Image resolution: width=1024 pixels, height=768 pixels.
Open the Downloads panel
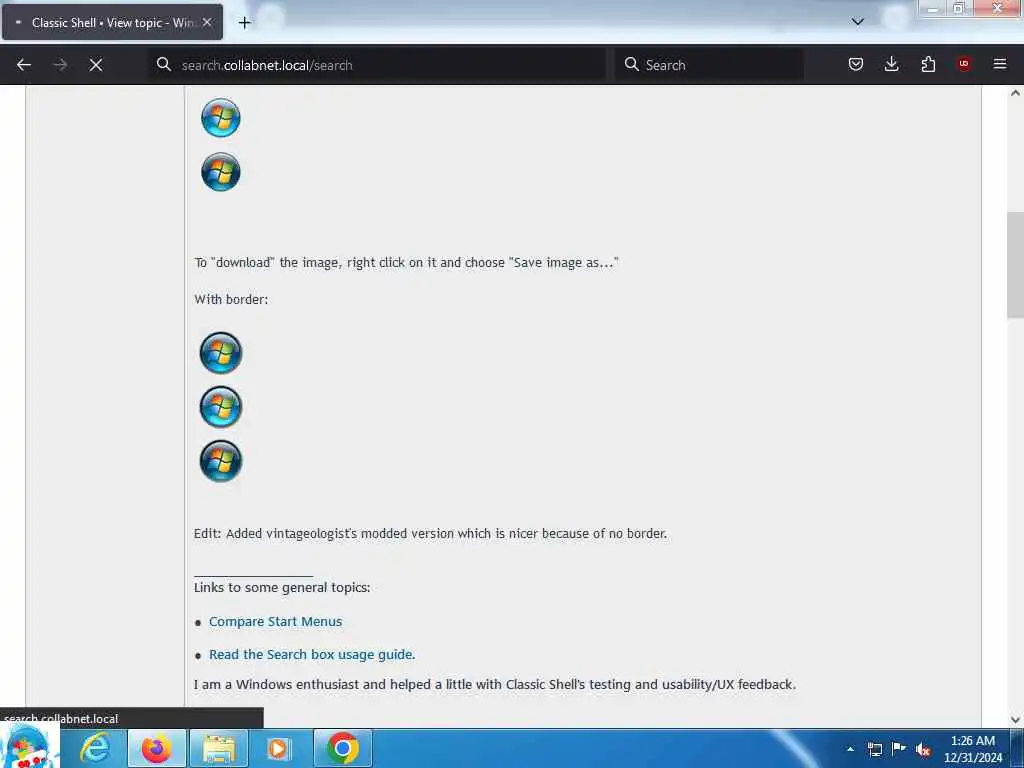click(891, 64)
